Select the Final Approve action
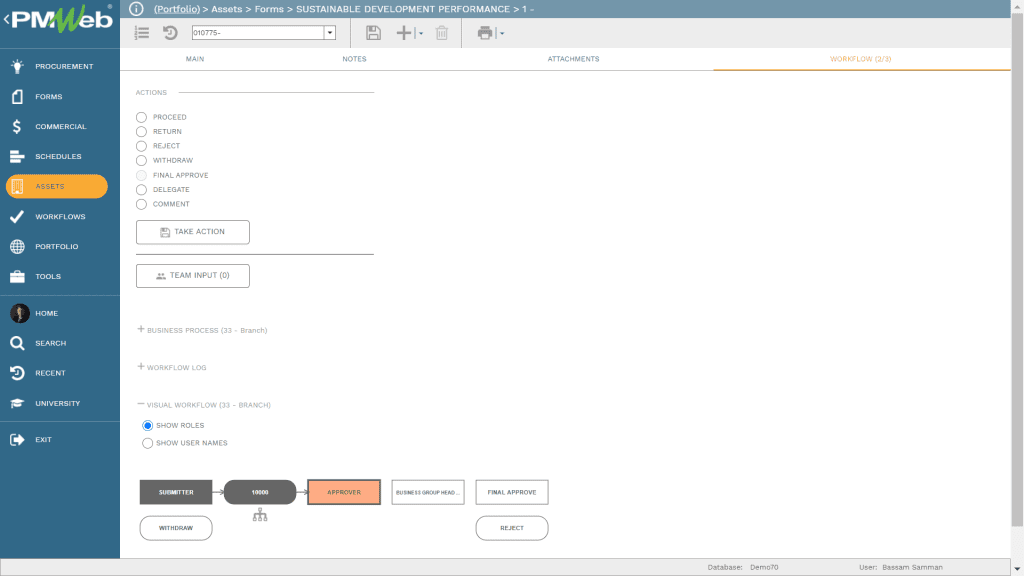This screenshot has height=576, width=1024. pyautogui.click(x=141, y=175)
